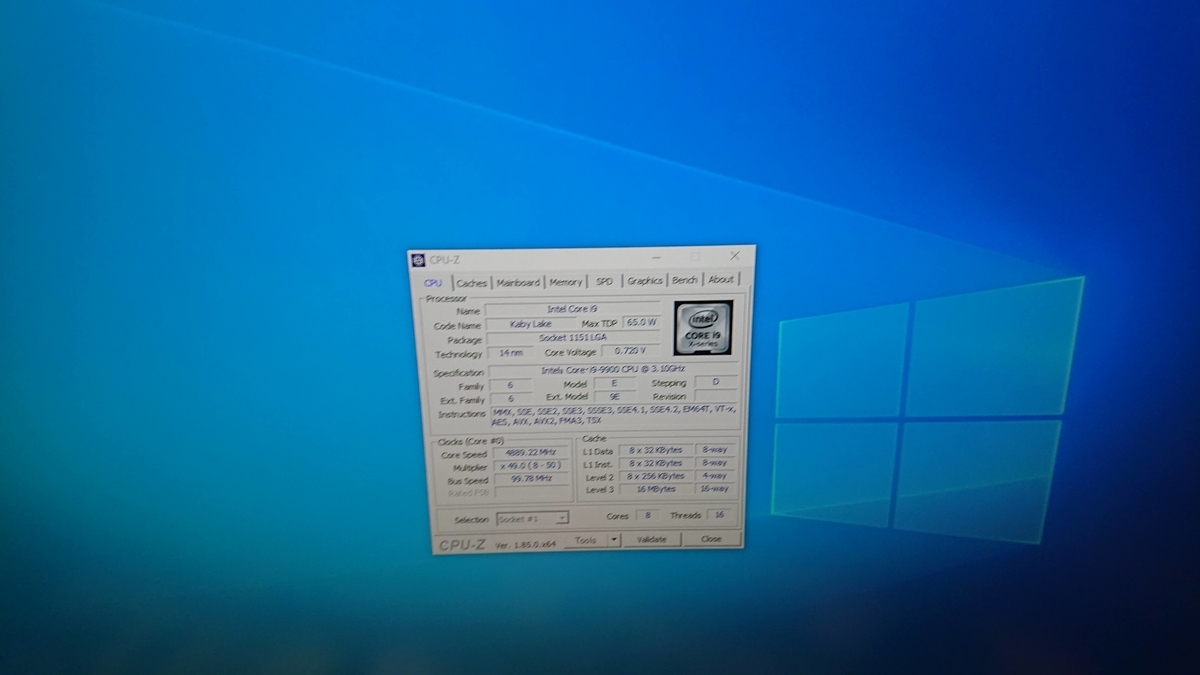Click the CPU-Z title bar app icon

(418, 260)
